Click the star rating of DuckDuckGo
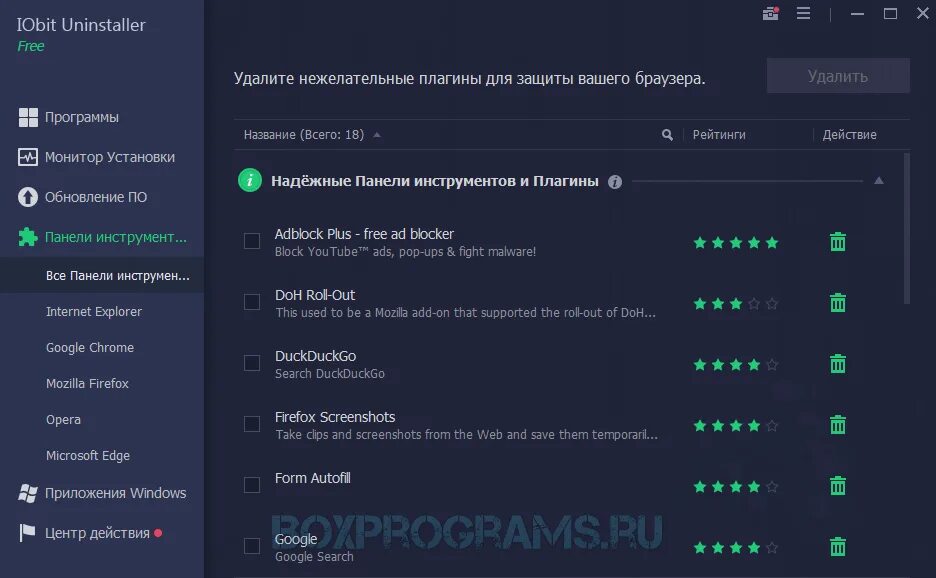This screenshot has width=936, height=578. (736, 364)
